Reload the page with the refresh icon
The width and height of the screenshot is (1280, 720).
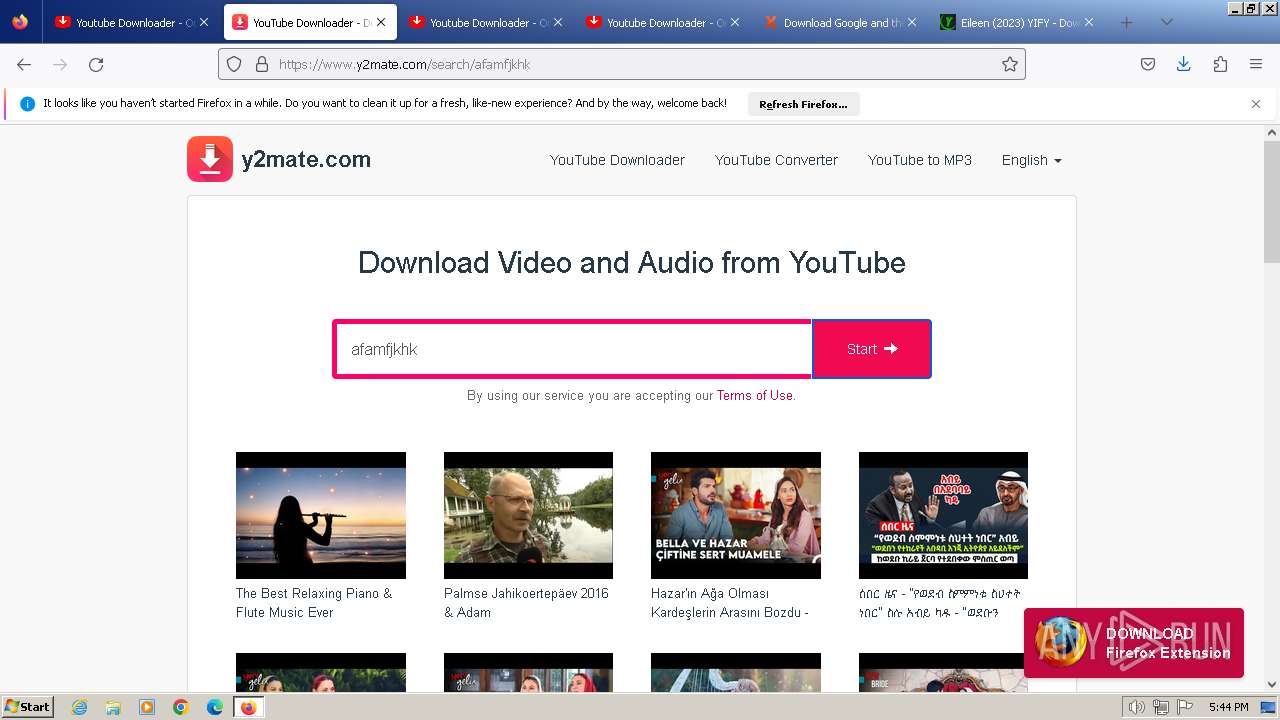[96, 64]
